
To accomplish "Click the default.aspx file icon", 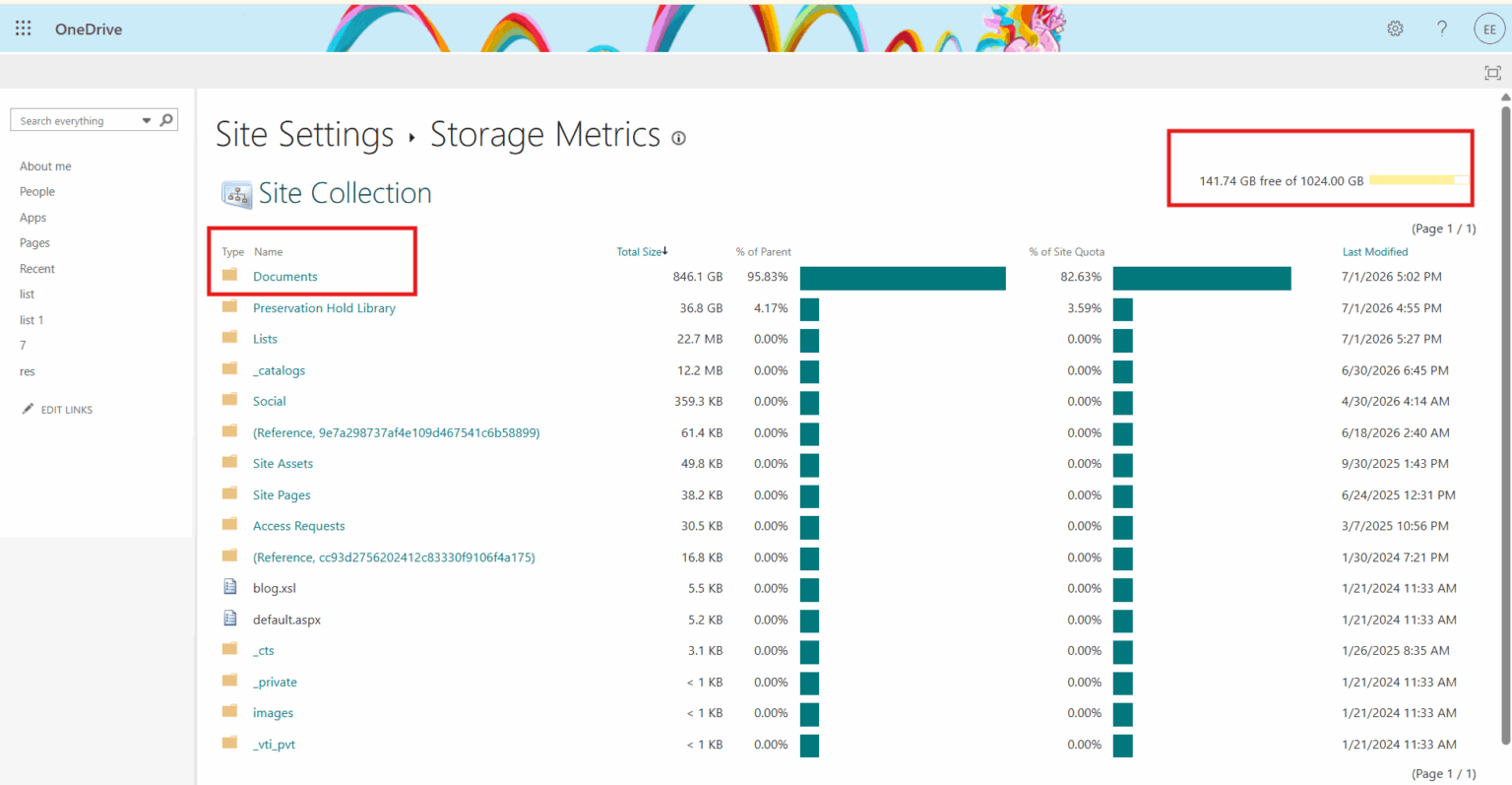I will coord(229,619).
